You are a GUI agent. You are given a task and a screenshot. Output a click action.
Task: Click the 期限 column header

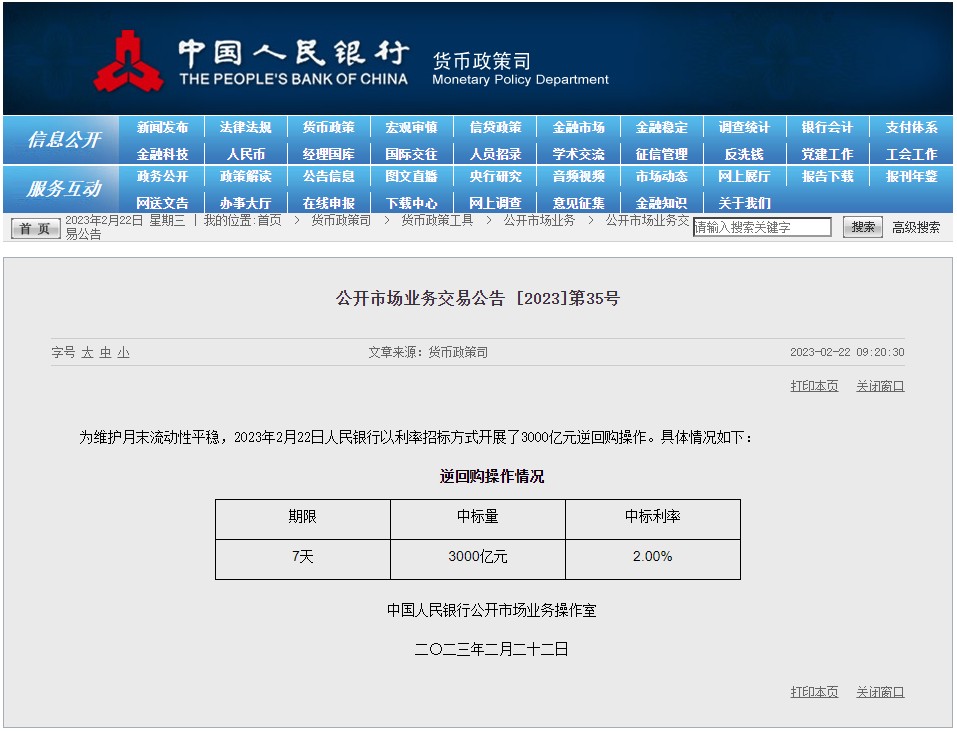coord(303,519)
